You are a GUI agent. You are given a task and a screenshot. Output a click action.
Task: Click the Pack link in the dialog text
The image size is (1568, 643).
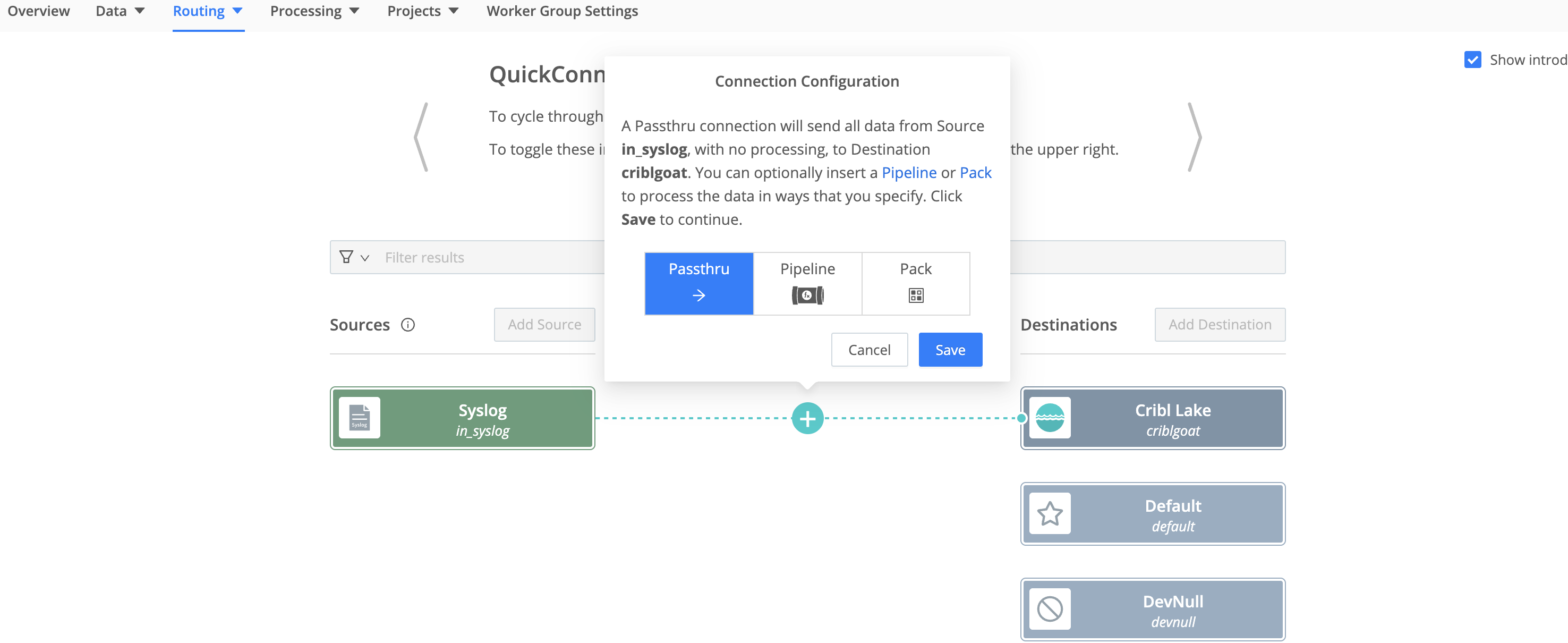click(x=975, y=172)
